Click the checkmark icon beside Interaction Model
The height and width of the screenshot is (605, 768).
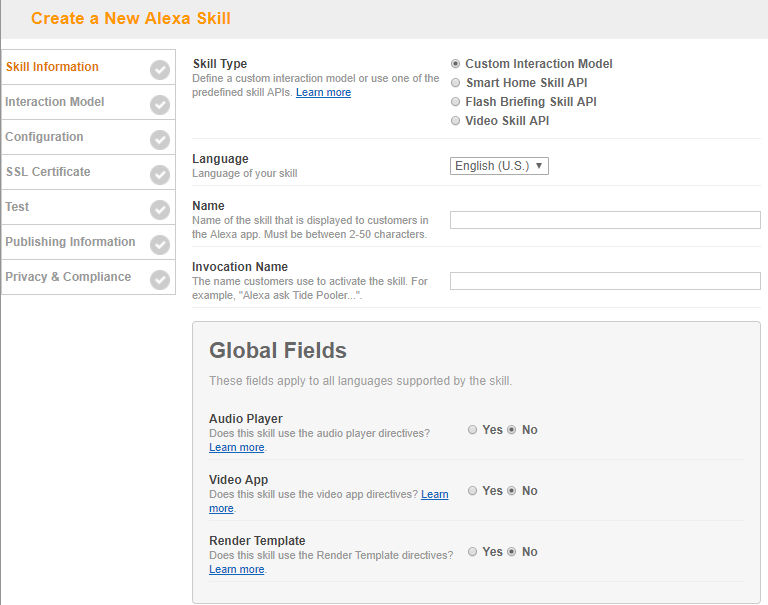(x=160, y=104)
